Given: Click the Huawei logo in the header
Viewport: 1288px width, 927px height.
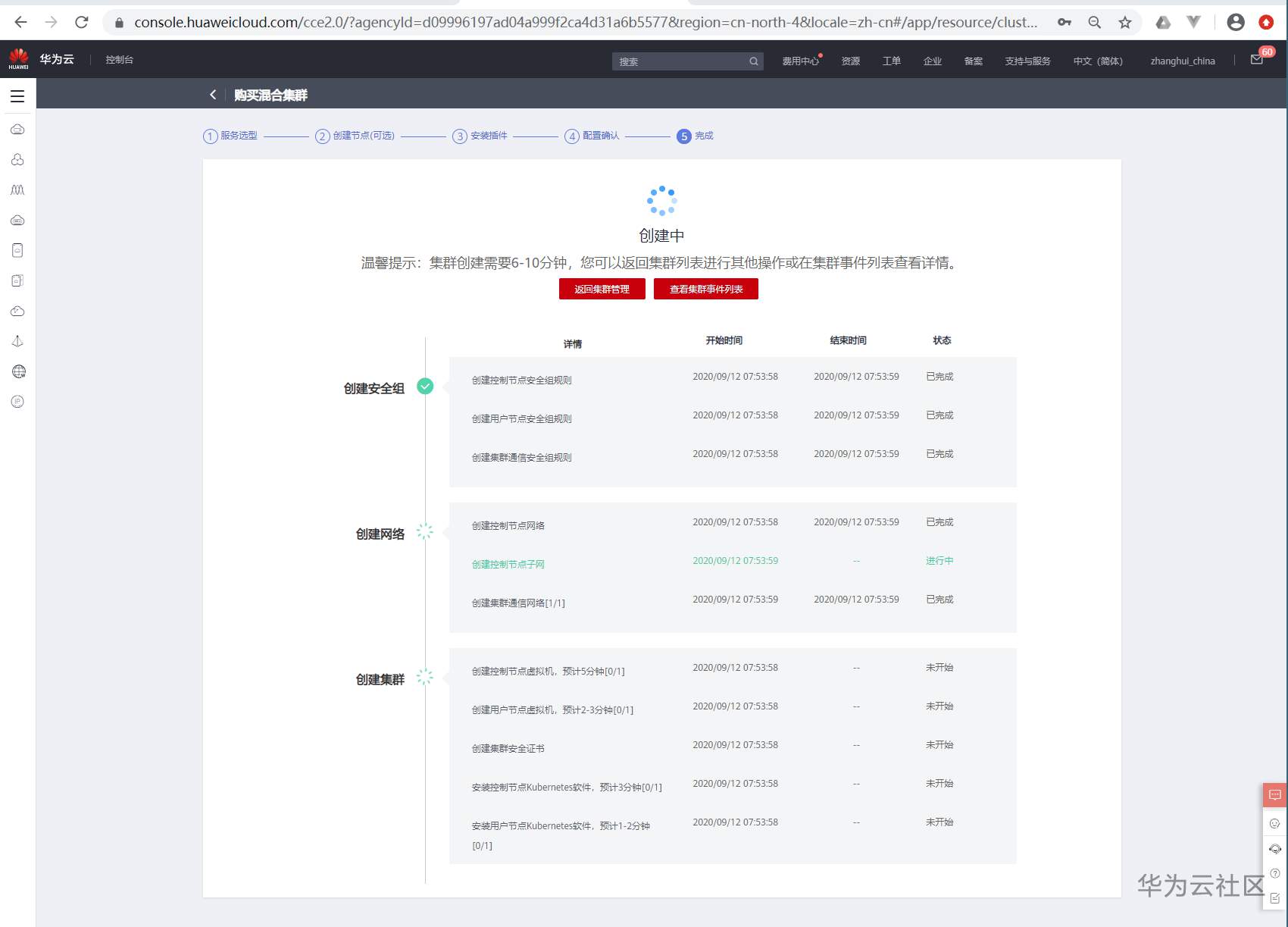Looking at the screenshot, I should (x=19, y=58).
